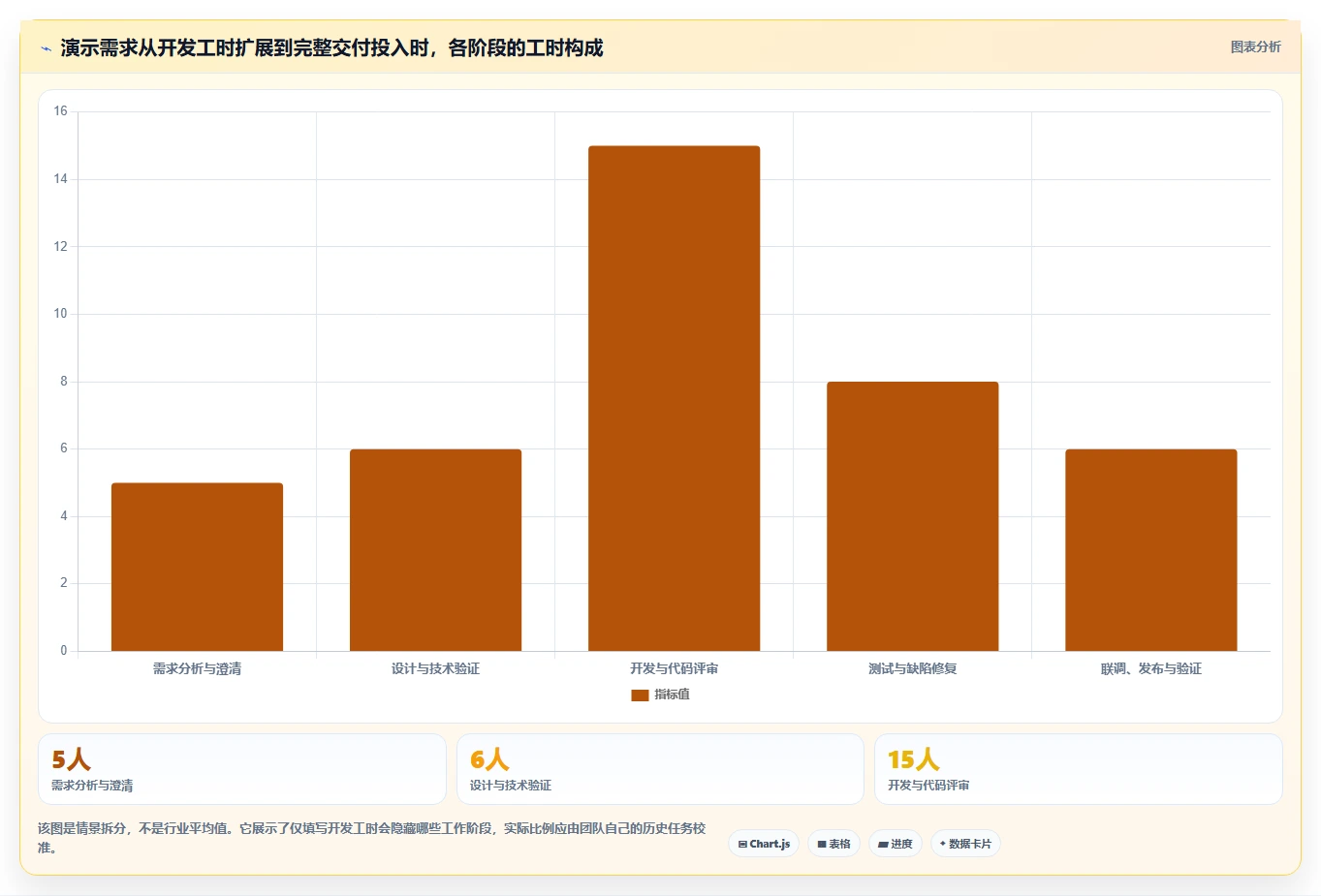This screenshot has height=896, width=1321.
Task: Click the 需求分析与澄清 bar in chart
Action: coord(197,567)
